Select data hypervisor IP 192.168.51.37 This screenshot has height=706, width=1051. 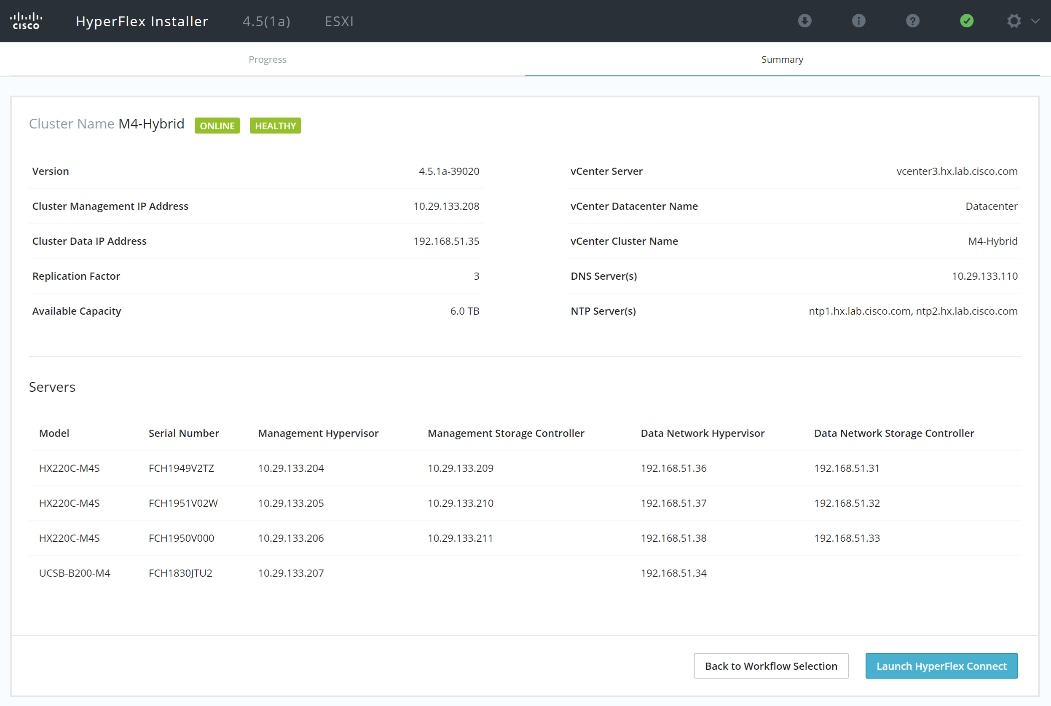pos(674,503)
